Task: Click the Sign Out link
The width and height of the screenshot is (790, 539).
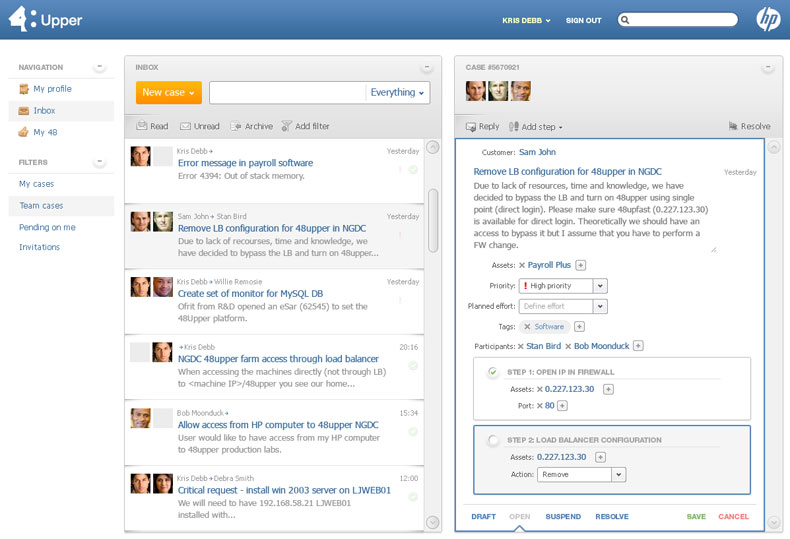Action: [x=583, y=21]
